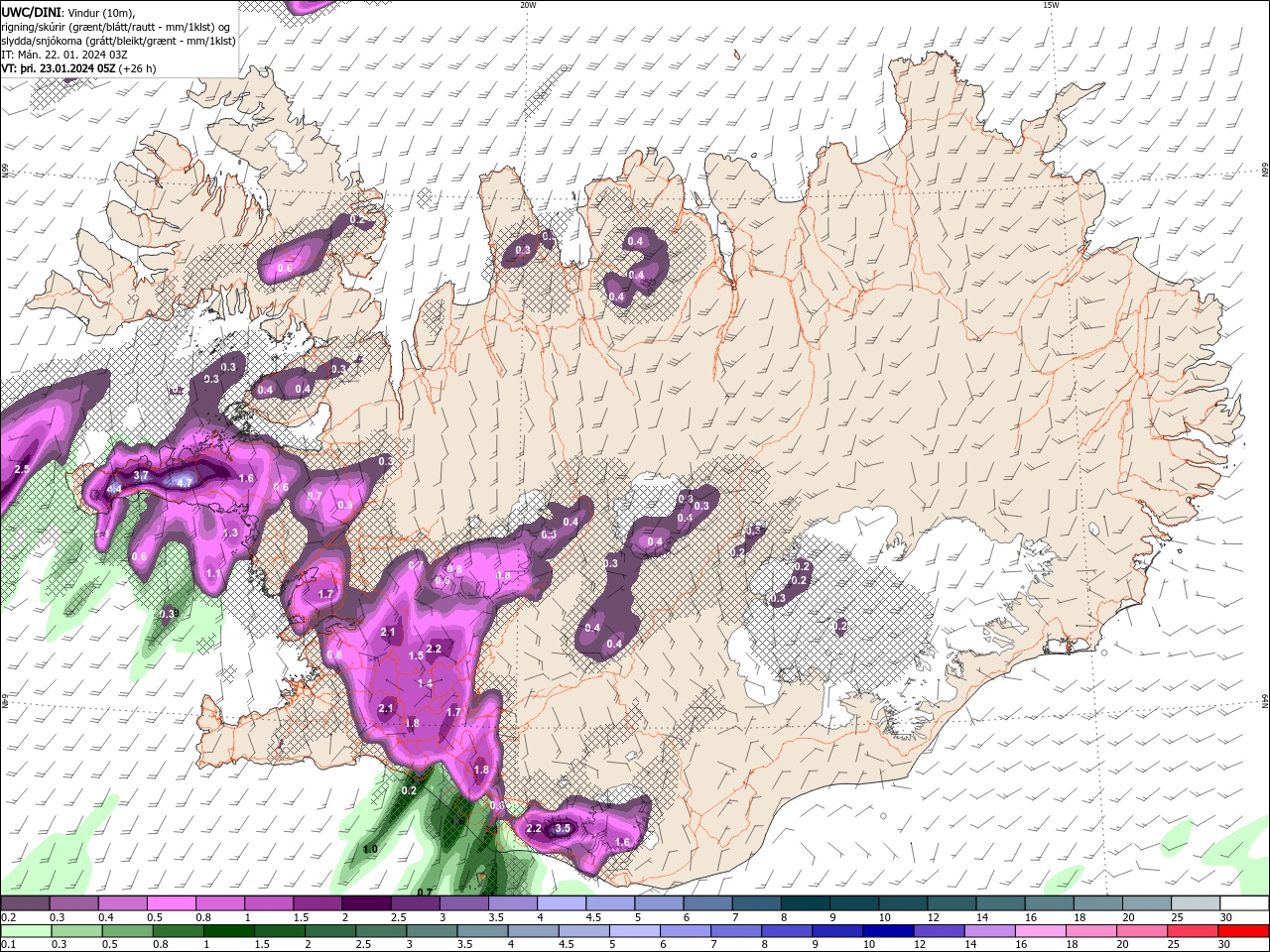Click the 1.0 value in the green rain area
This screenshot has width=1270, height=952.
coord(370,850)
